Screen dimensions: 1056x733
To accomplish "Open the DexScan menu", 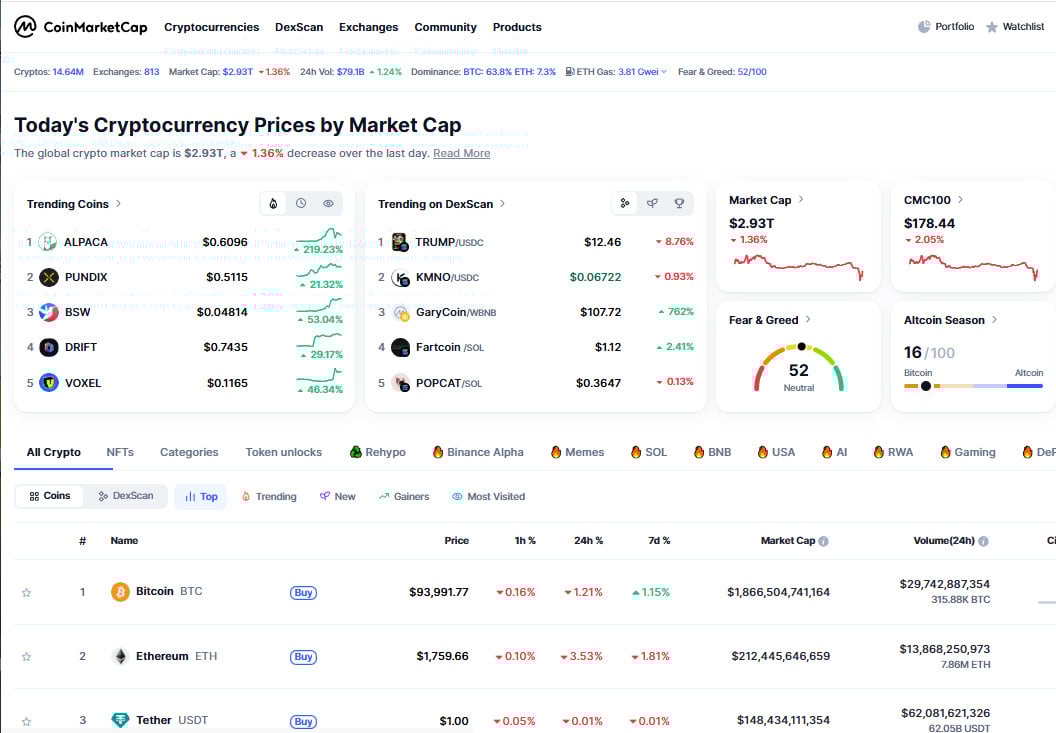I will [299, 27].
